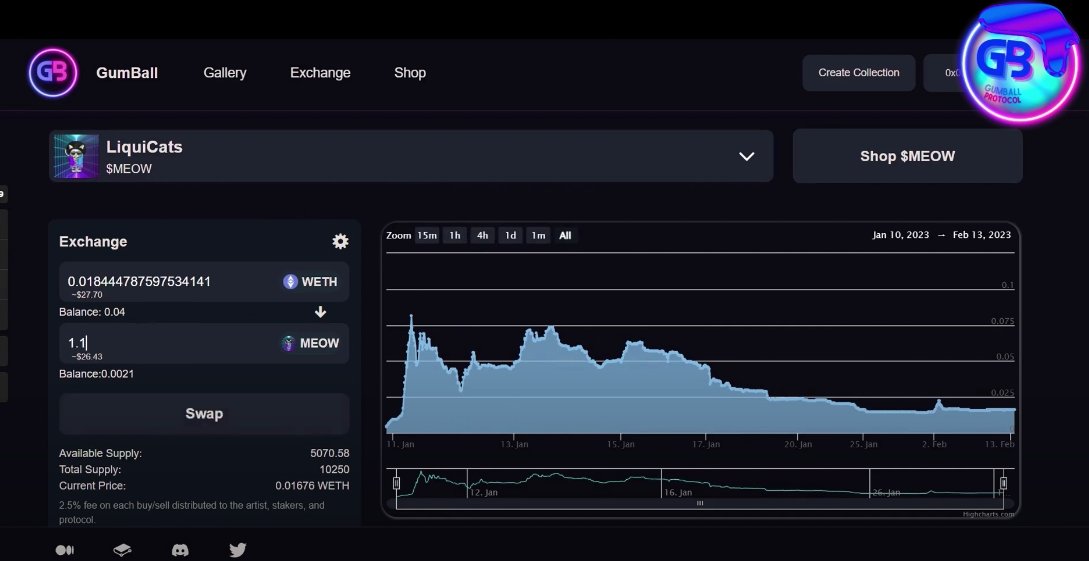Click the ~$26.43 MEOW value estimate
Image resolution: width=1089 pixels, height=561 pixels.
[x=87, y=357]
